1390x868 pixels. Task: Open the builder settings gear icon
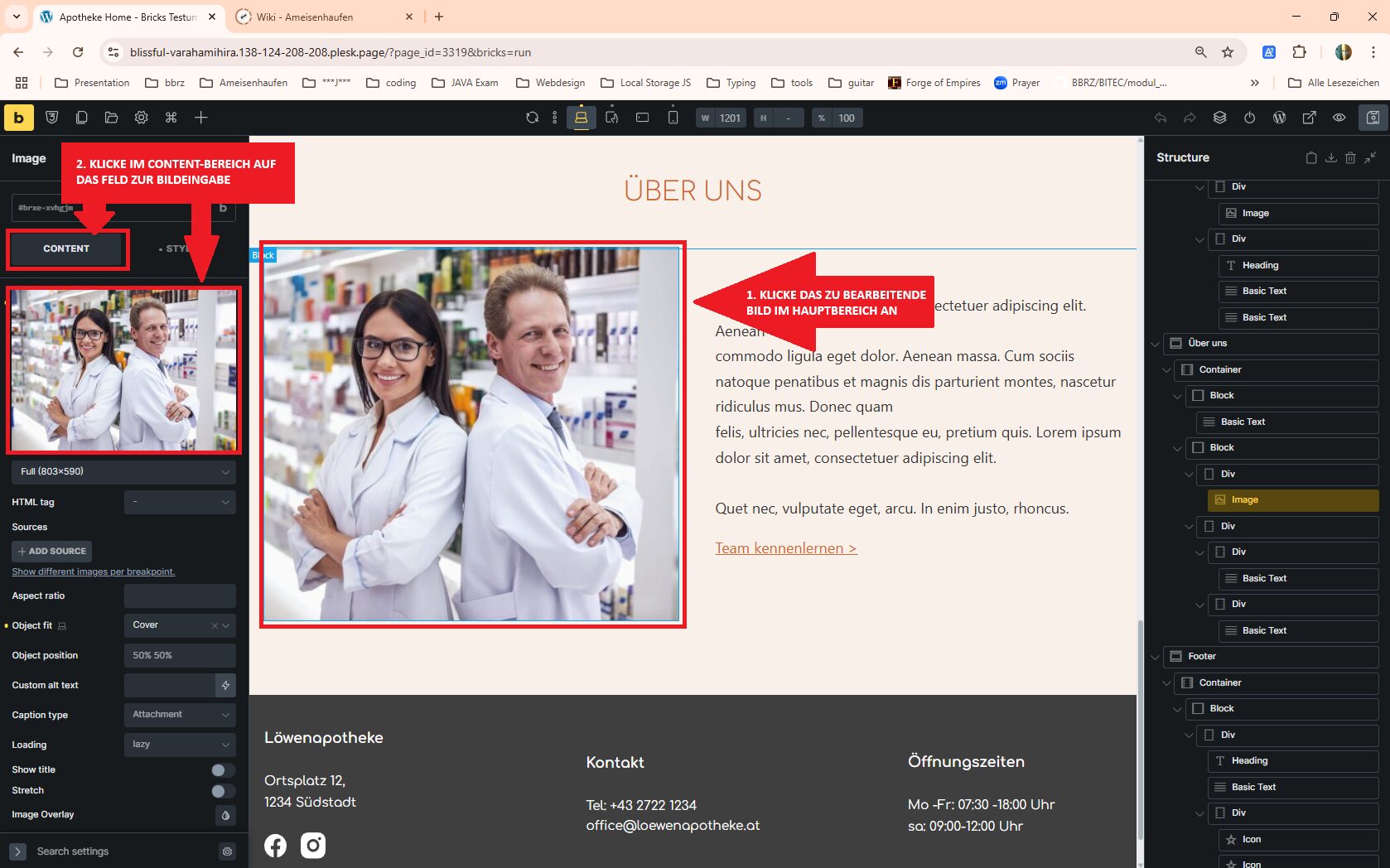pyautogui.click(x=142, y=118)
